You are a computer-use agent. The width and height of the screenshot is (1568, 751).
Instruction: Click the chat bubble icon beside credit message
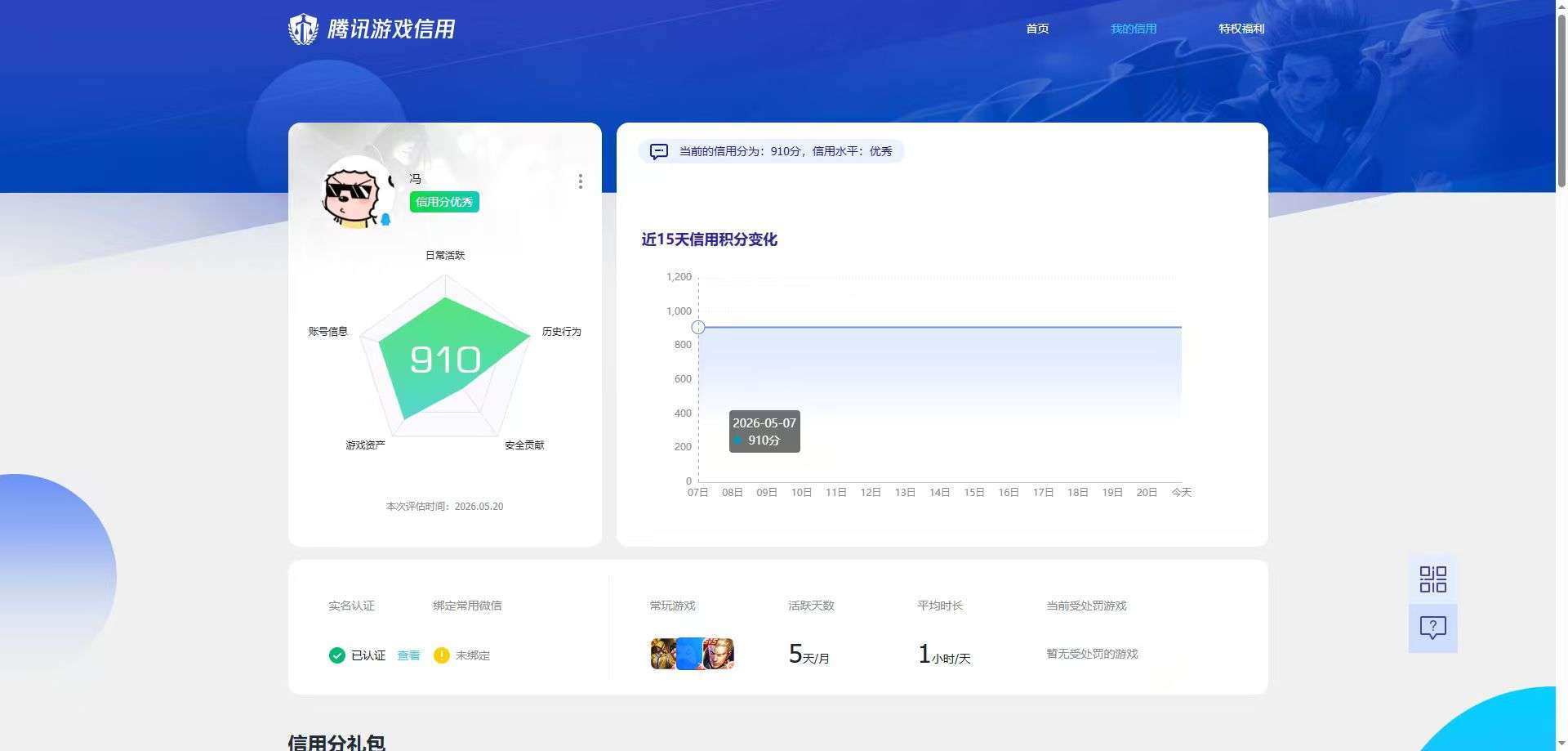[x=659, y=151]
